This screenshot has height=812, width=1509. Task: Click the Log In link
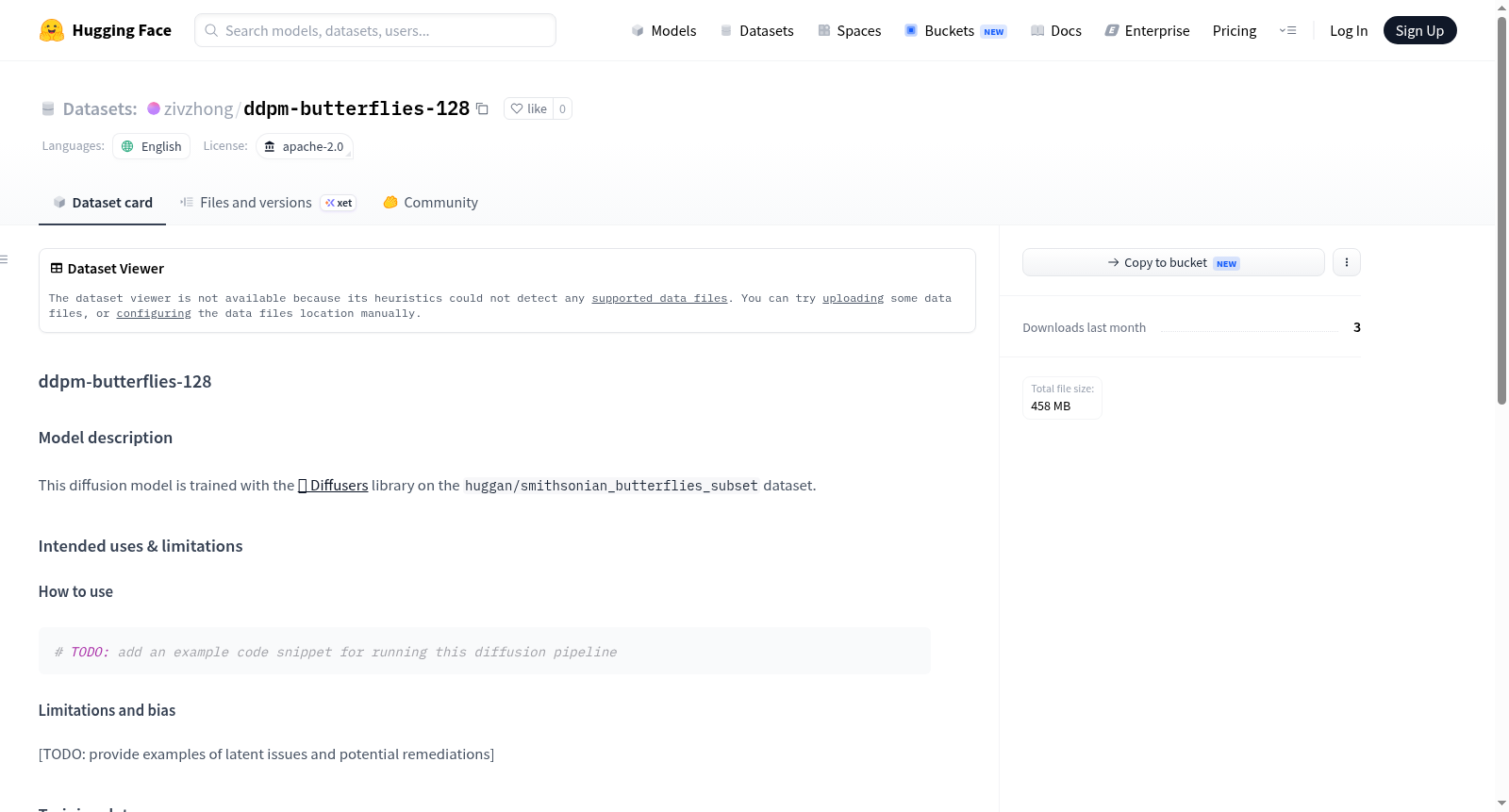pyautogui.click(x=1349, y=30)
